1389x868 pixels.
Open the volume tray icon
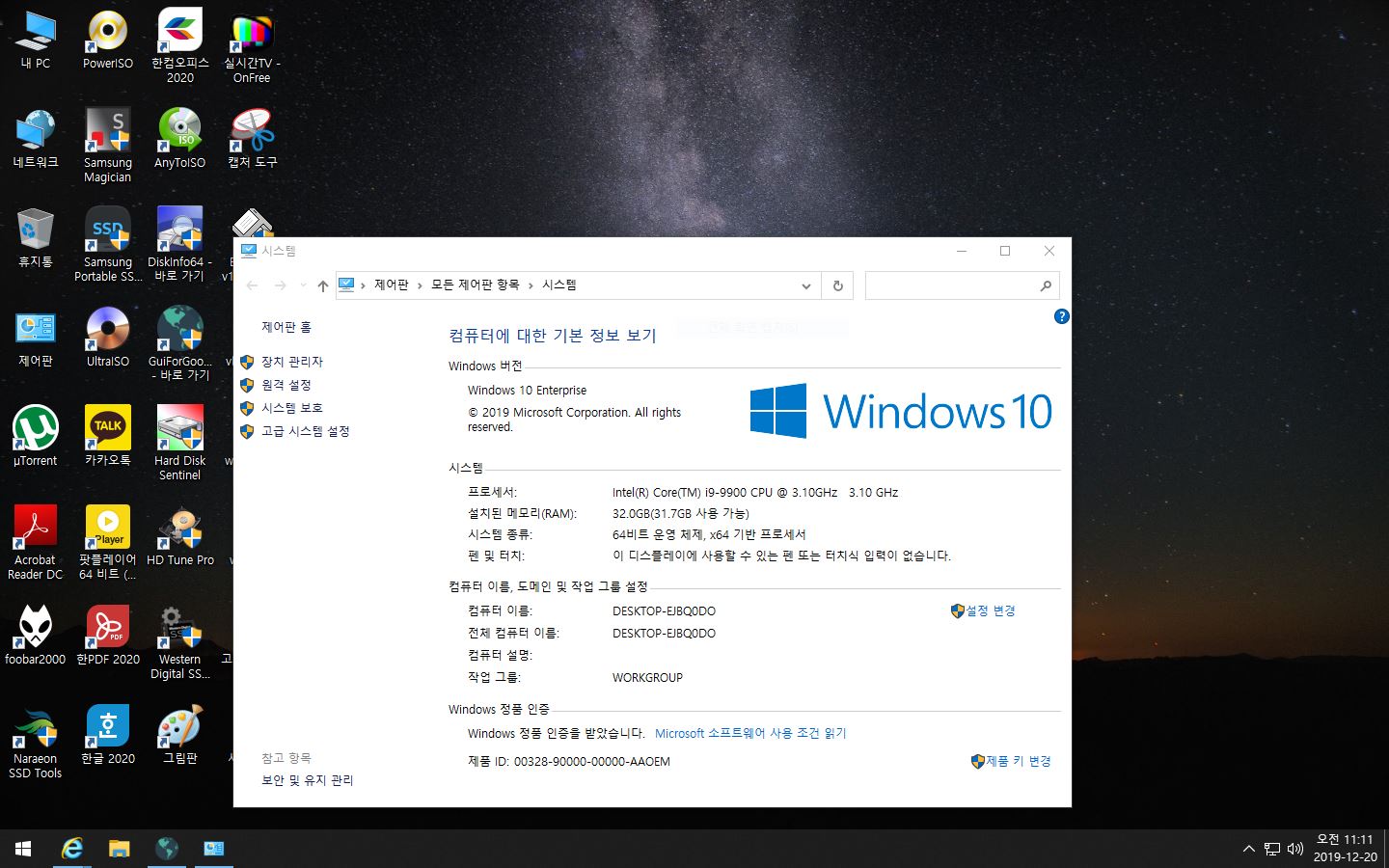[x=1295, y=849]
